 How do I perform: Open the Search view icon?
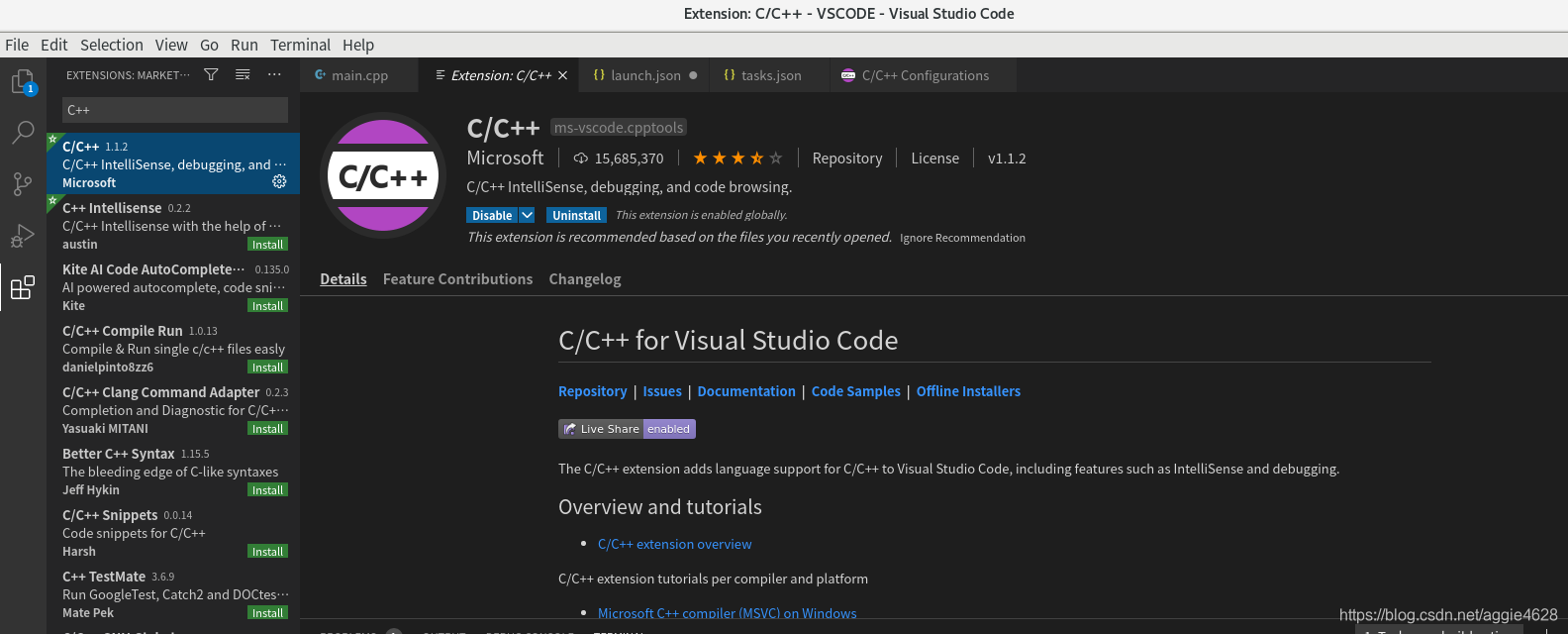point(23,133)
